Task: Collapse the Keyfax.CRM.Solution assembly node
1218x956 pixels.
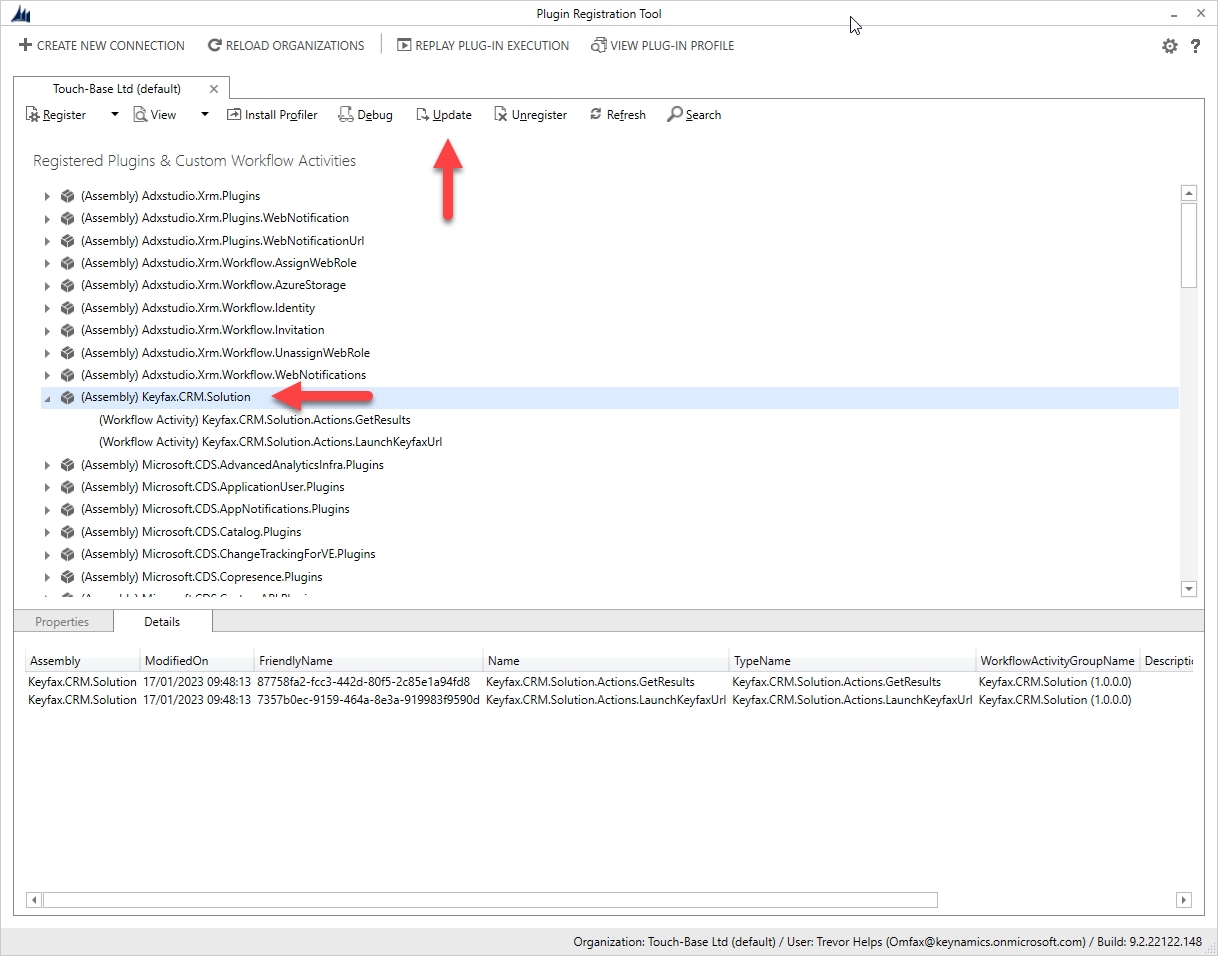Action: pos(47,398)
